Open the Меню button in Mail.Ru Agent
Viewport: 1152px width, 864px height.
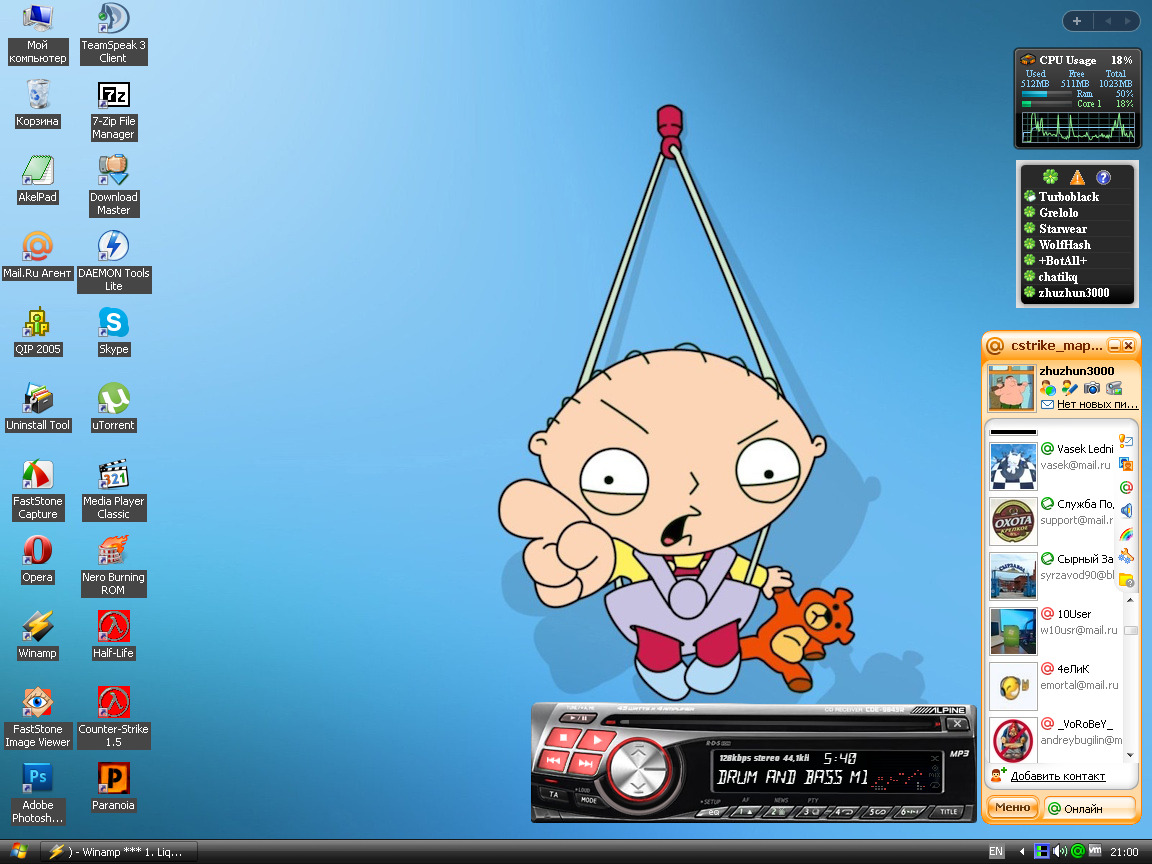[1012, 807]
